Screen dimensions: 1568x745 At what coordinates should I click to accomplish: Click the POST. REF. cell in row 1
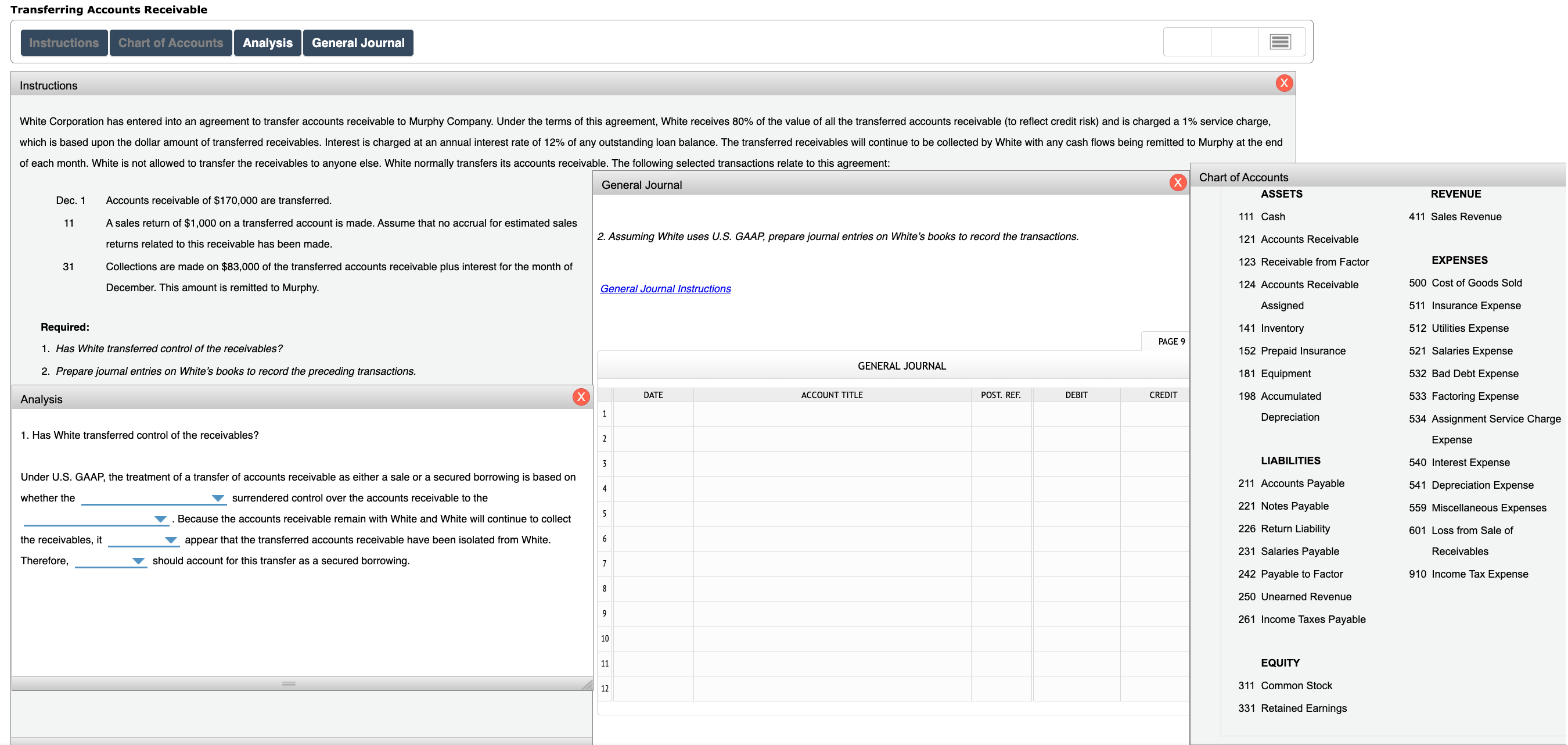(x=1001, y=414)
